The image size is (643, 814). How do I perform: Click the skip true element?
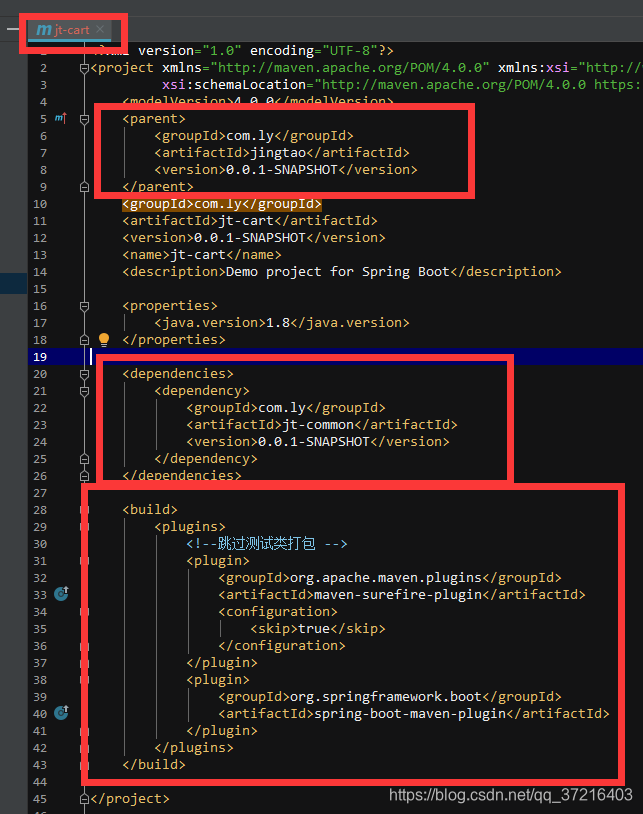point(318,629)
